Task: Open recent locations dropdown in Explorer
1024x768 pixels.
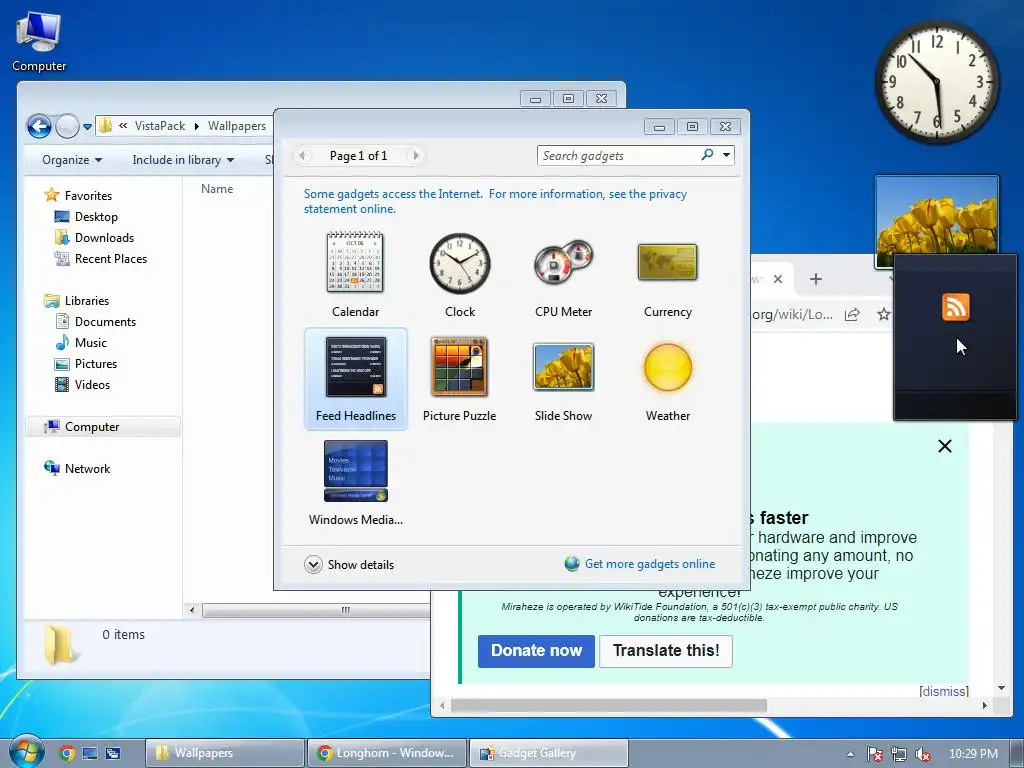Action: [88, 127]
